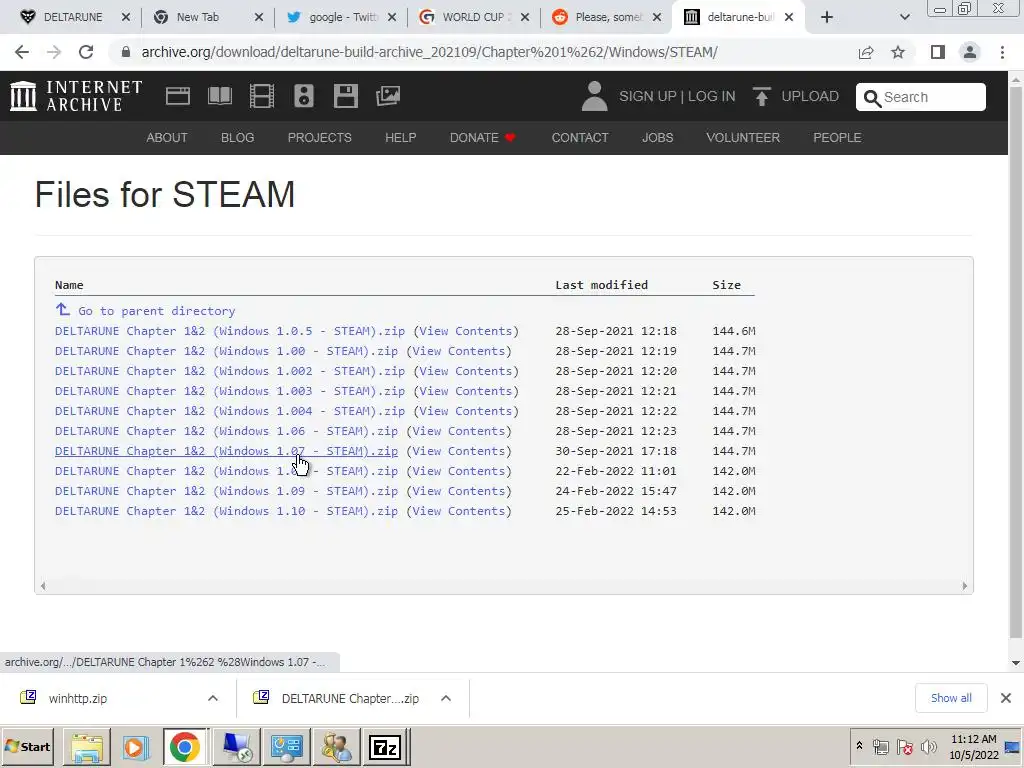Image resolution: width=1024 pixels, height=768 pixels.
Task: Show hidden system tray icons
Action: pos(859,746)
